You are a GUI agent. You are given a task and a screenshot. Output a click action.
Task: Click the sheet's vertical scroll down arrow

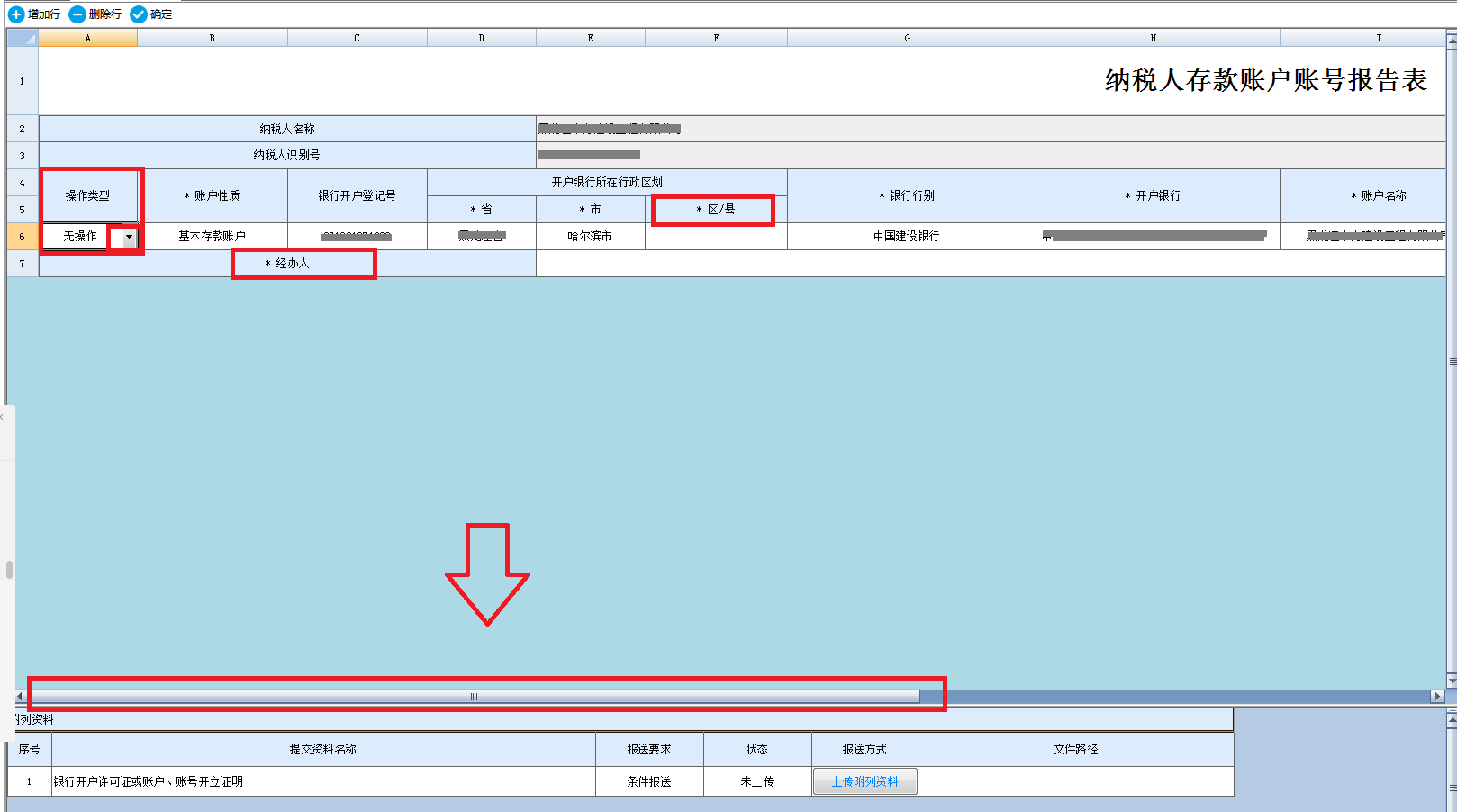coord(1451,680)
